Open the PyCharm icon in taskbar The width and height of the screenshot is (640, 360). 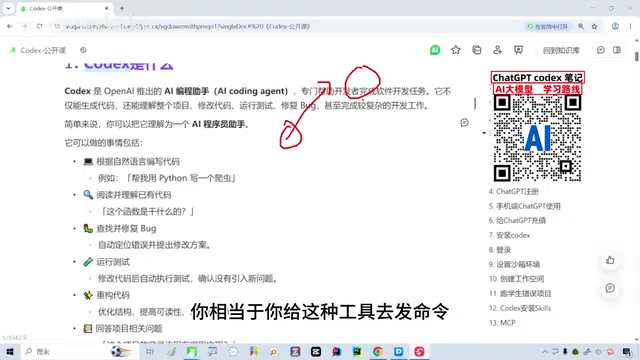point(357,351)
